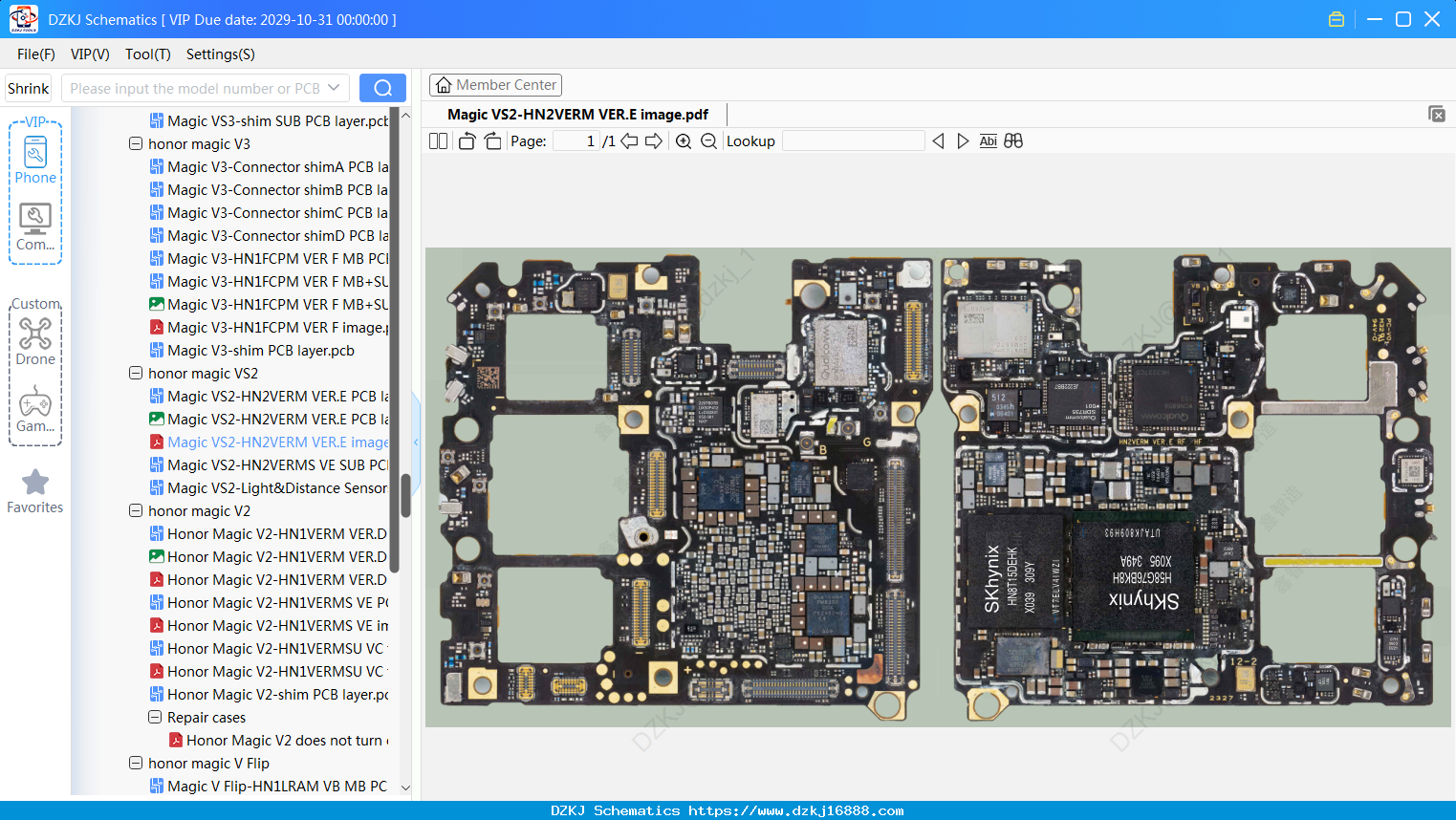Open the Phone category in sidebar
Screen dimensions: 1456x820
pos(35,161)
